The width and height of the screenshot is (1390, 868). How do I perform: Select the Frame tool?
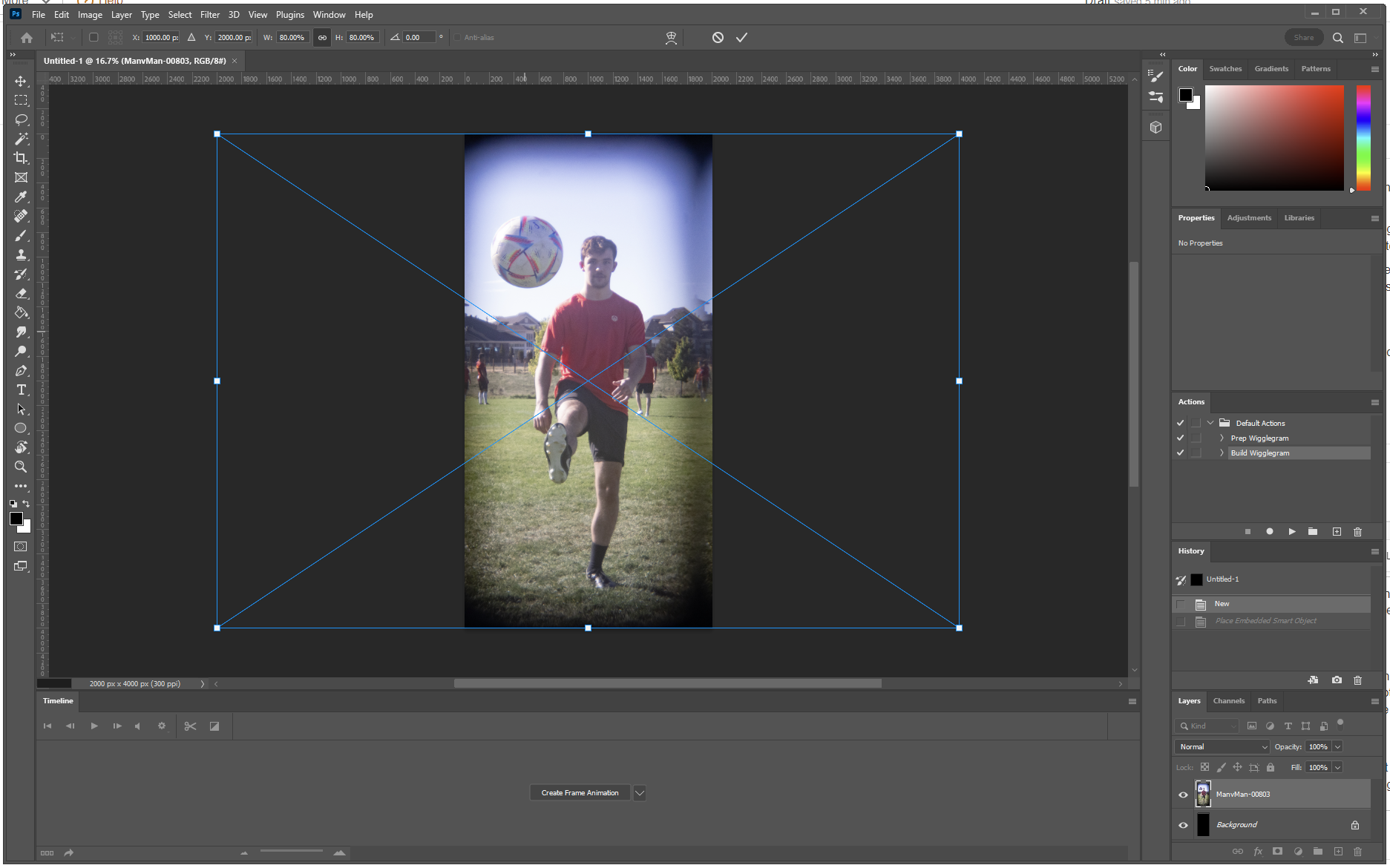pos(21,177)
